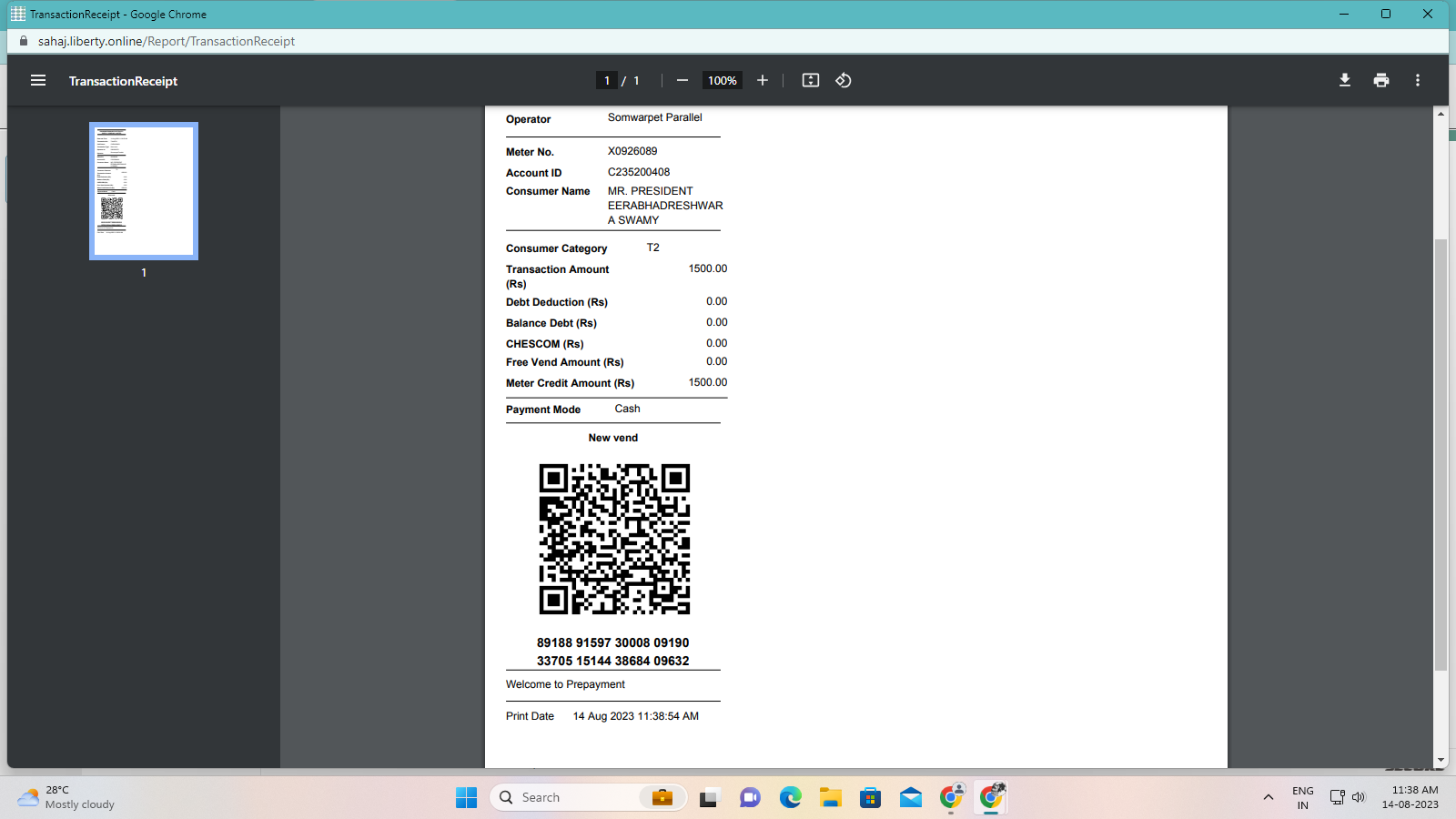
Task: Open the PDF viewer more actions menu
Action: coord(1418,80)
